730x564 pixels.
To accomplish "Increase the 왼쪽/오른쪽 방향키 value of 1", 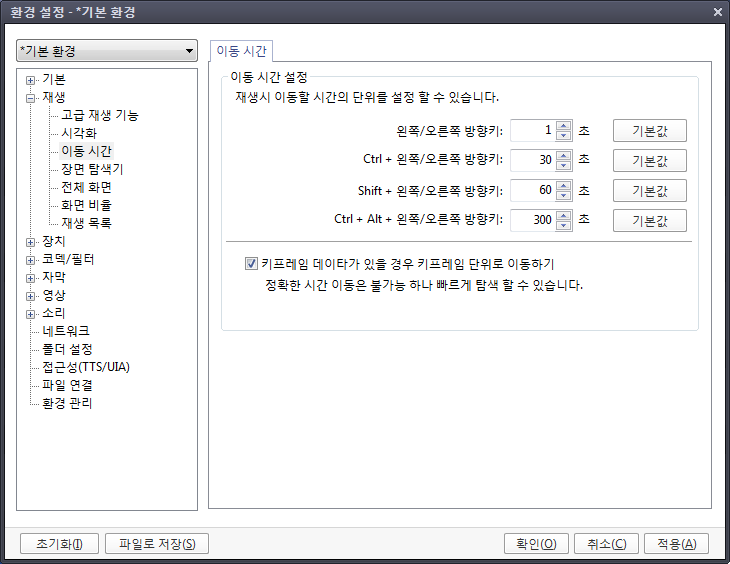I will [x=563, y=126].
